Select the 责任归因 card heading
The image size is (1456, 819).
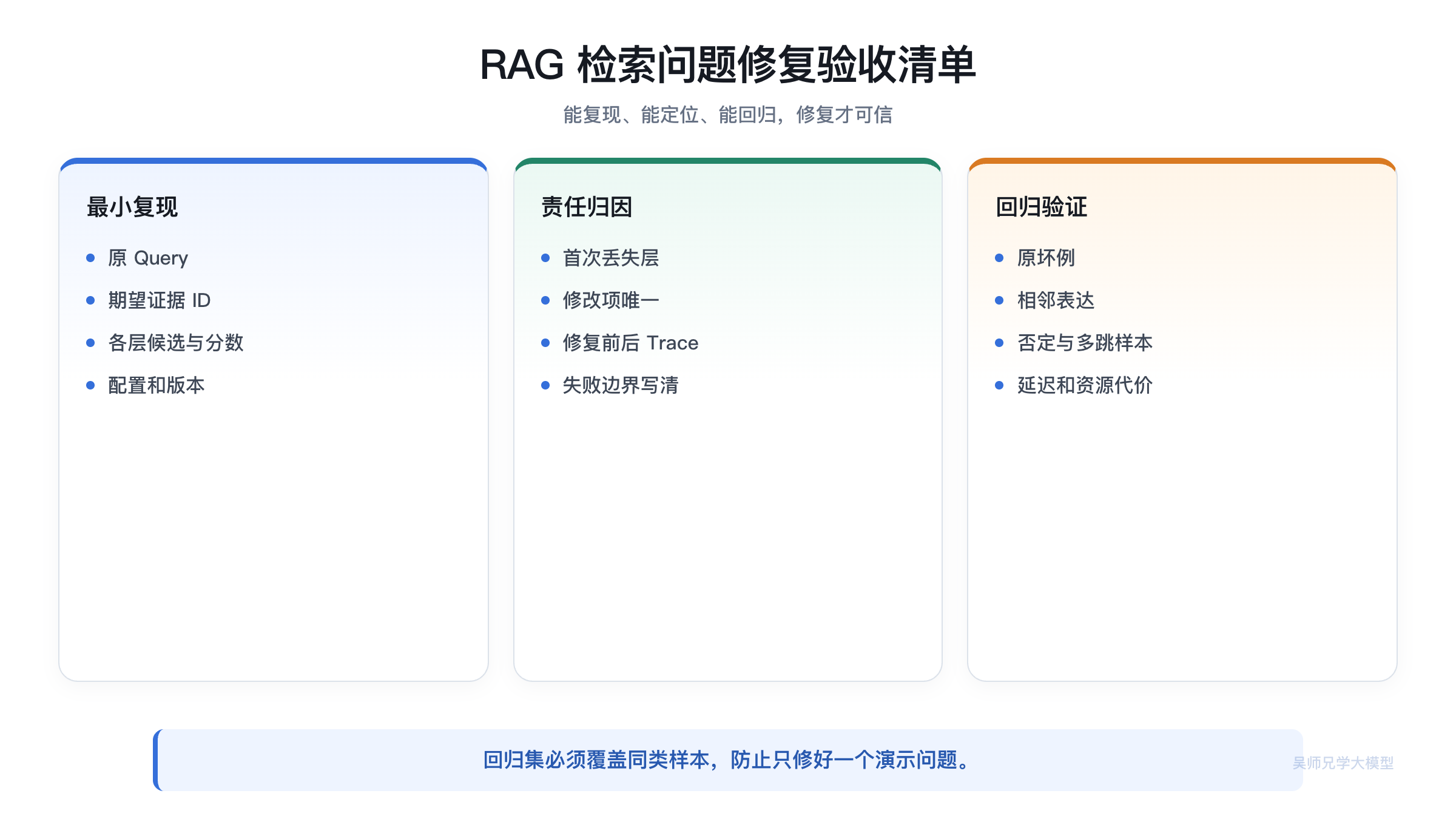(587, 207)
